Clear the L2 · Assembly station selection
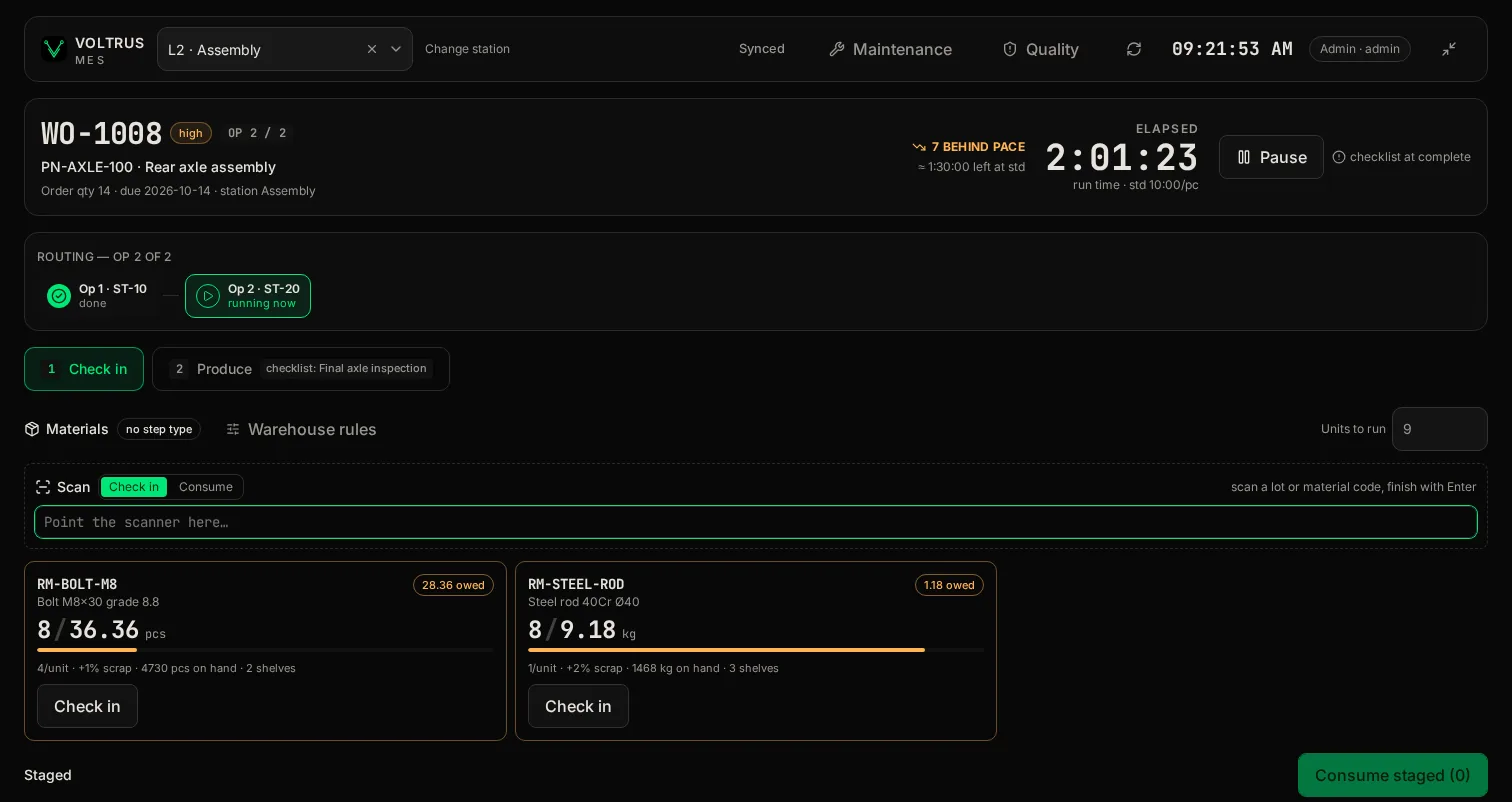The height and width of the screenshot is (802, 1512). click(372, 49)
